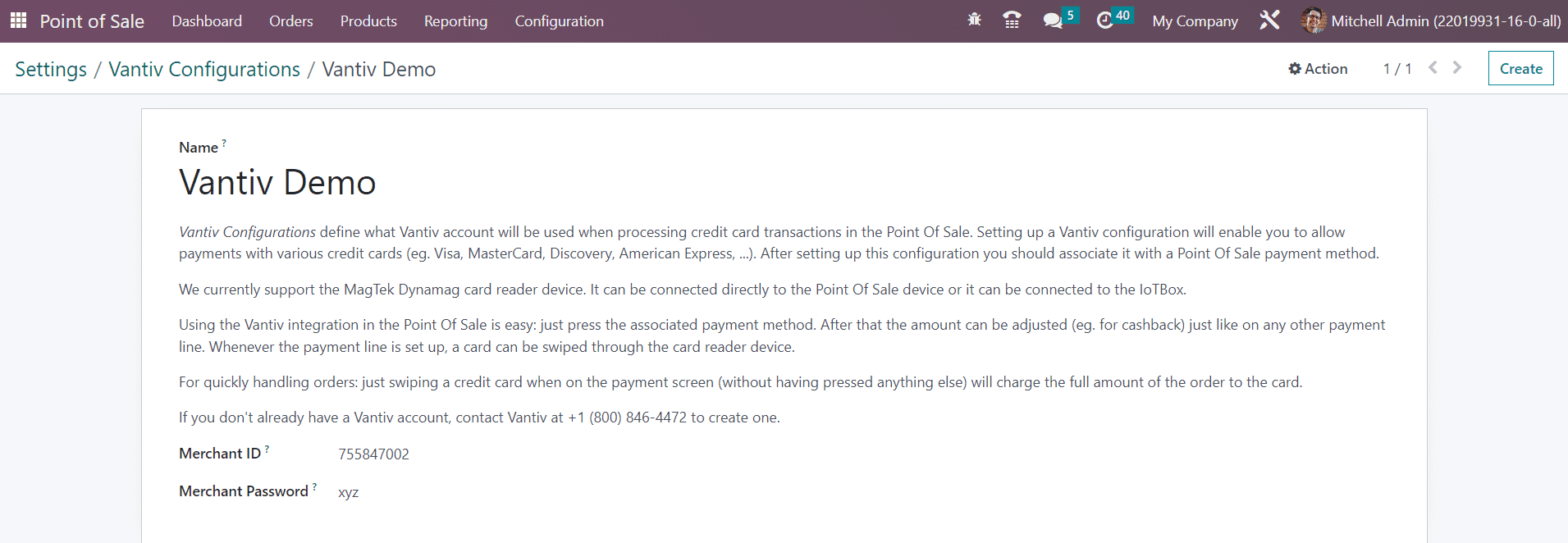Go back to Vantiv Configurations breadcrumb
The image size is (1568, 543).
(x=204, y=70)
